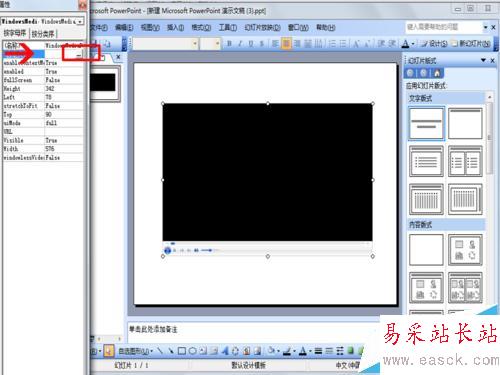Open the 工具 (Tools) menu
500x375 pixels.
click(228, 28)
